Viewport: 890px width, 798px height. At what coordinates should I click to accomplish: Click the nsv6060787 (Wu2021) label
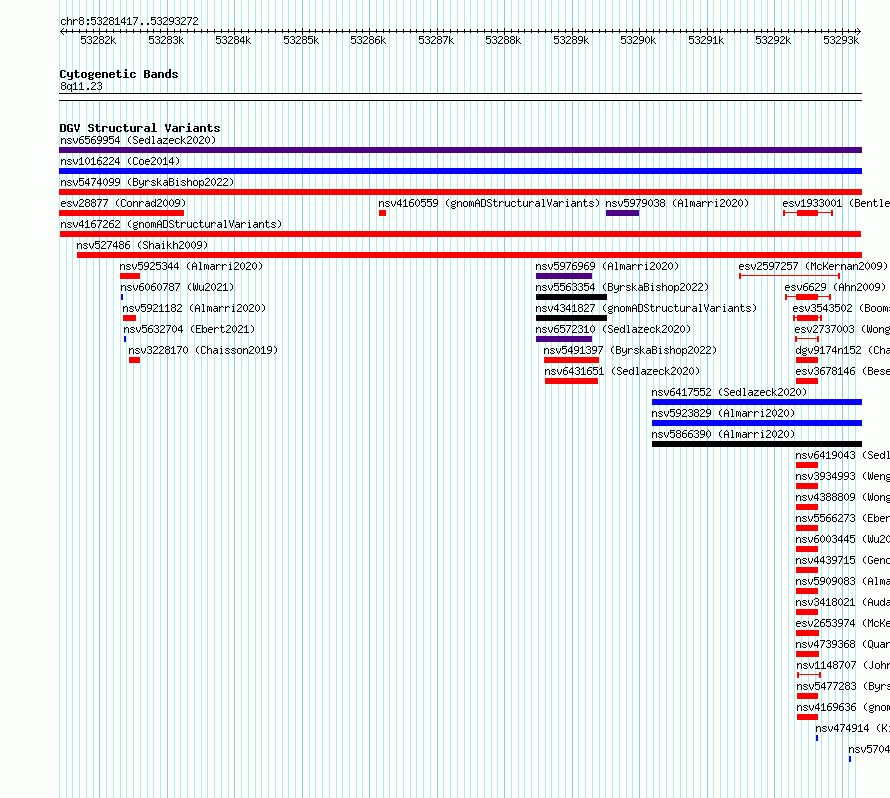tap(177, 287)
